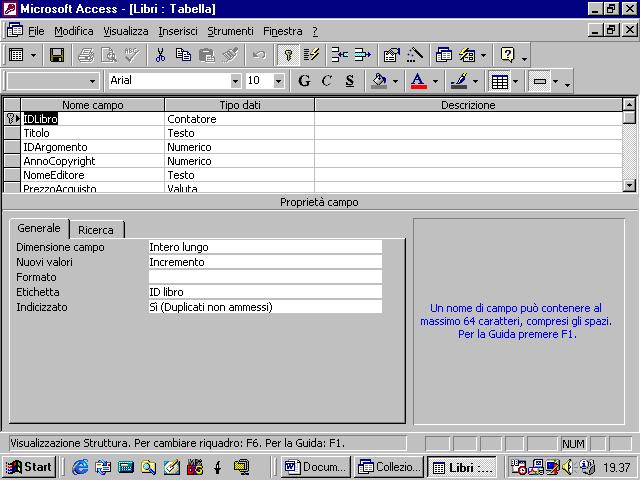Open the File menu
This screenshot has width=640, height=480.
pos(36,31)
